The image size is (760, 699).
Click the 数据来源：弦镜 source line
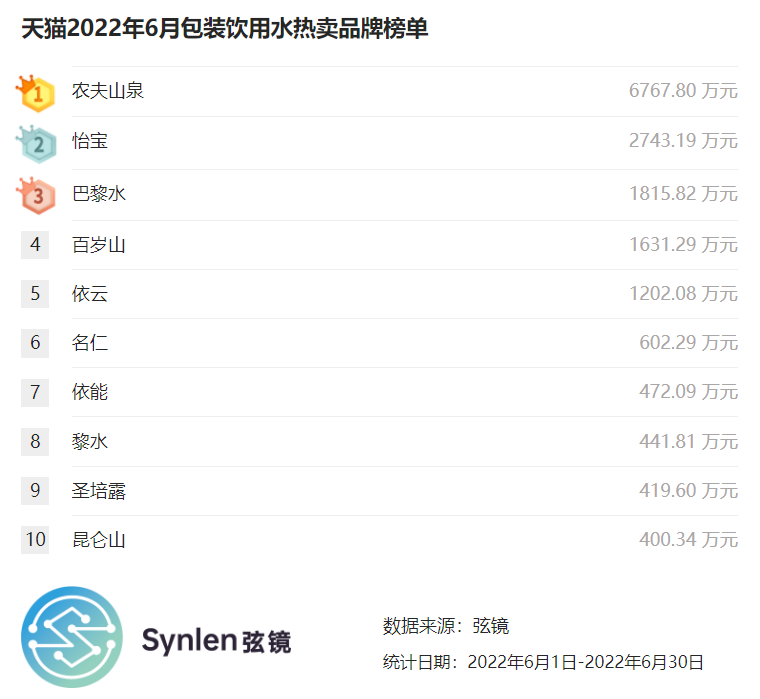click(445, 626)
